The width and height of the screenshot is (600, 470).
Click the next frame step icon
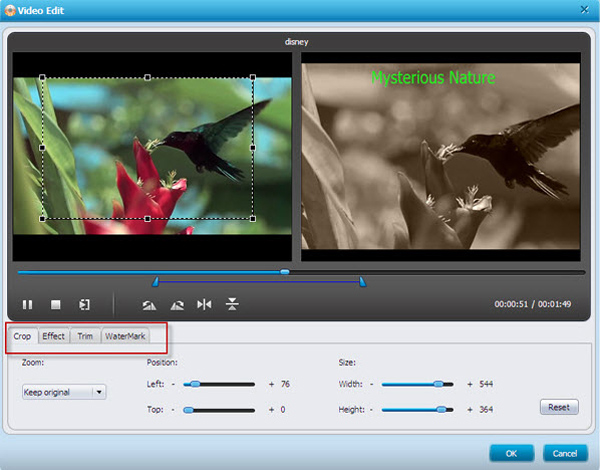84,305
